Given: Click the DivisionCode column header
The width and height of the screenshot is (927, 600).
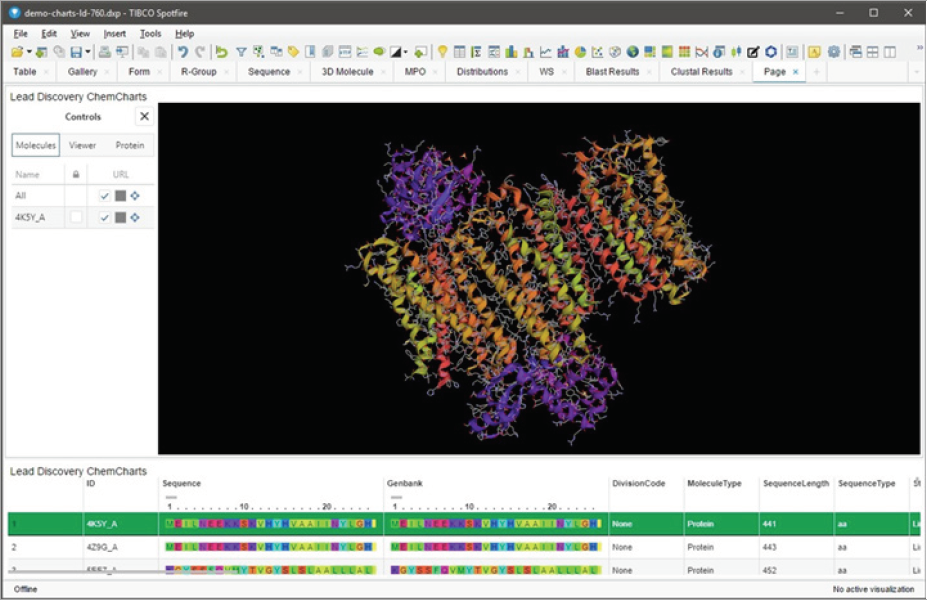Looking at the screenshot, I should click(x=638, y=484).
